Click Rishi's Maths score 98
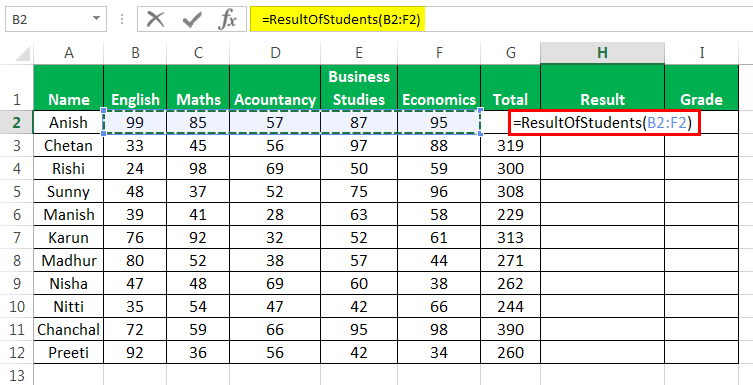This screenshot has width=753, height=385. (x=198, y=168)
